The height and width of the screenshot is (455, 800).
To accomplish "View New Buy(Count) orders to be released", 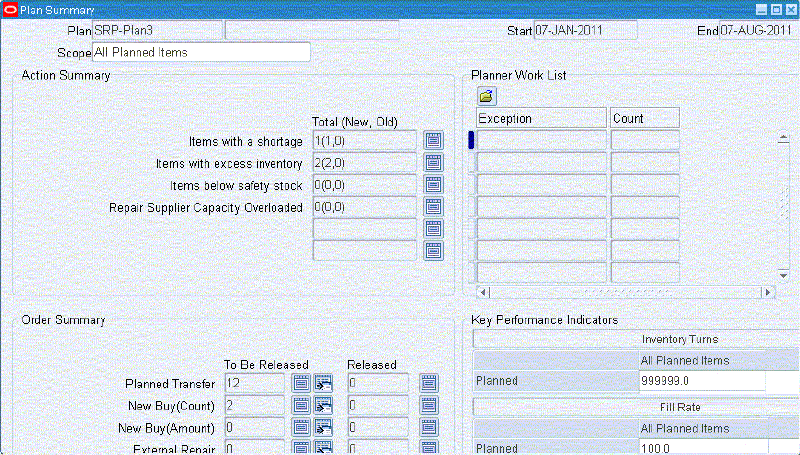I will (301, 406).
